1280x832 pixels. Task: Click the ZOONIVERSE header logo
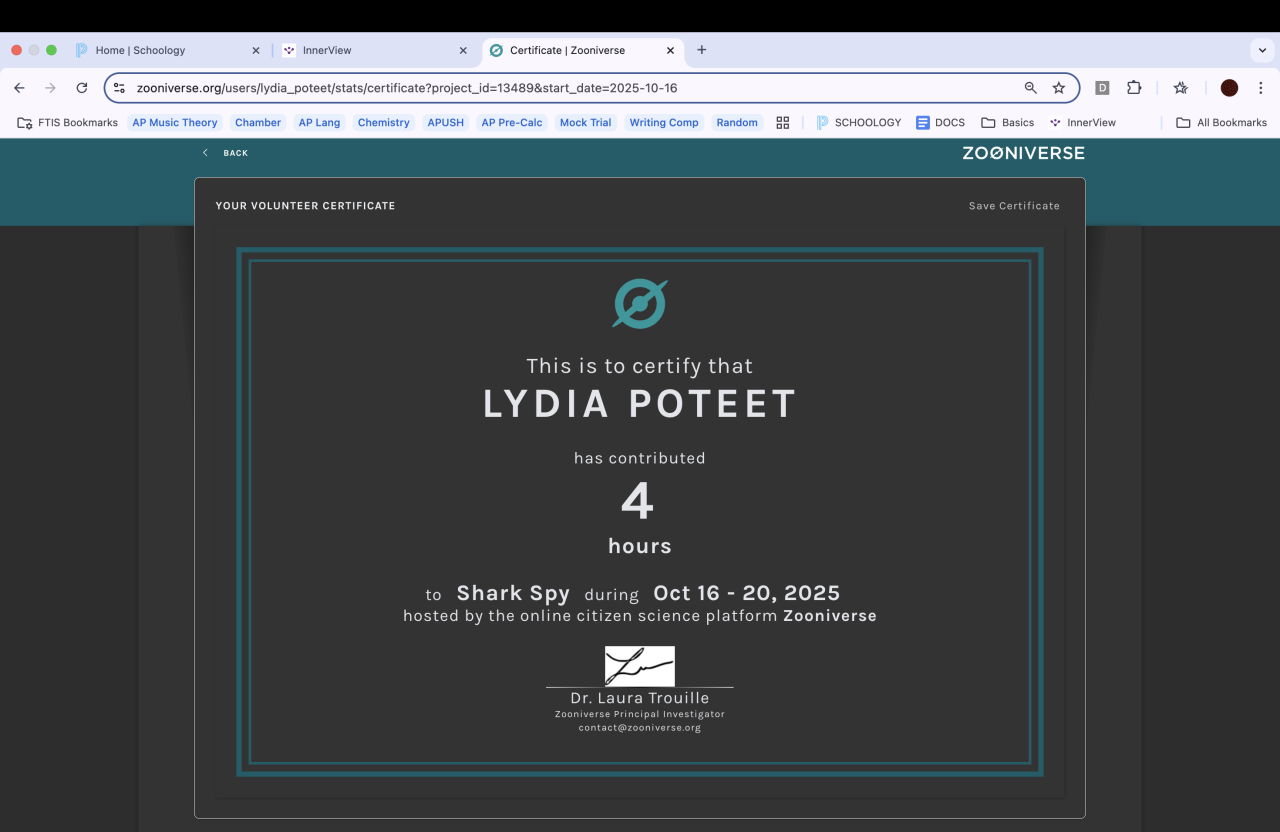[x=1023, y=153]
